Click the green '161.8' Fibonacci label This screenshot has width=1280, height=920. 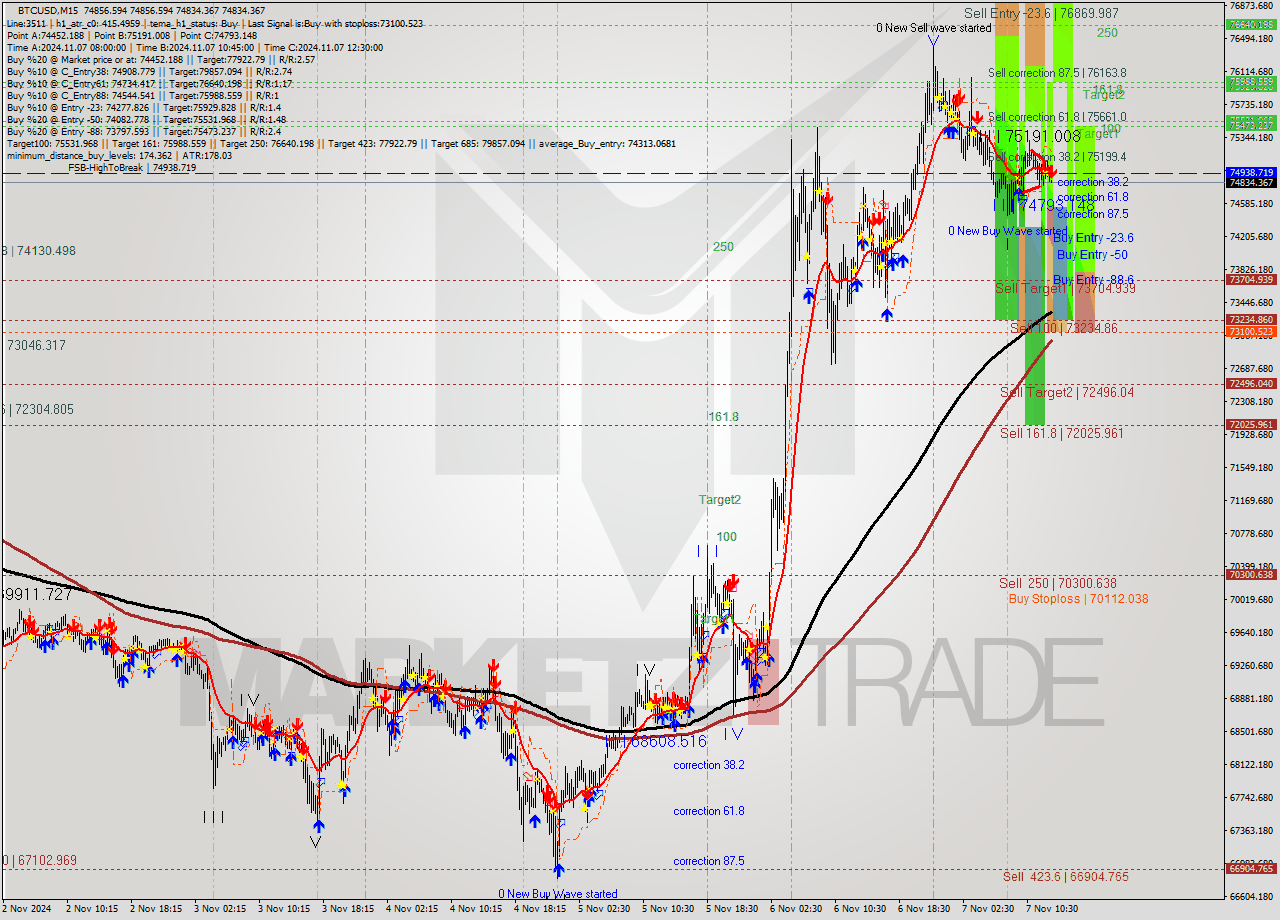click(724, 417)
